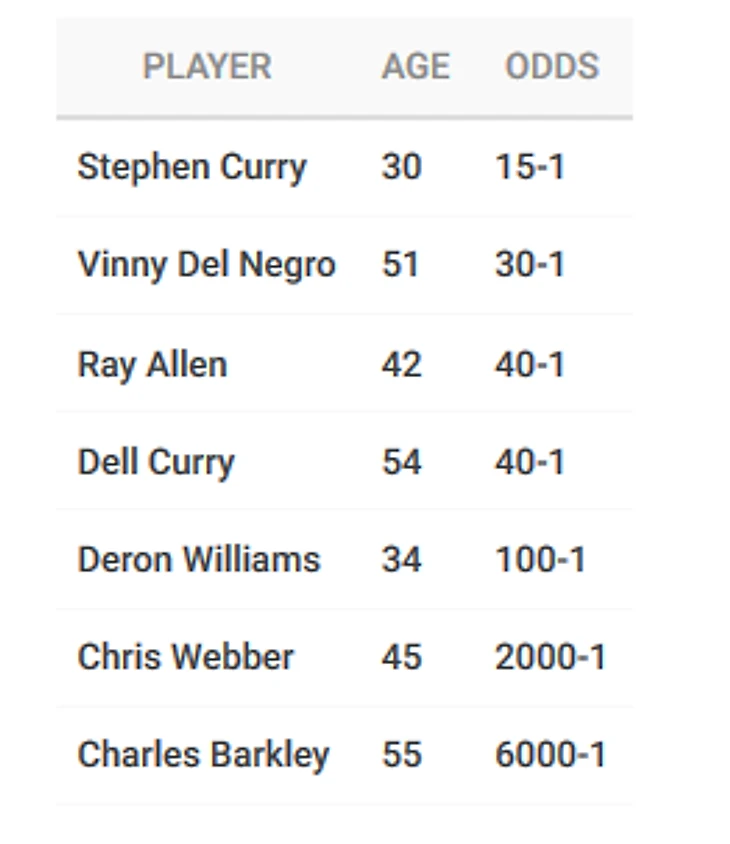Select the Dell Curry name cell
730x844 pixels.
pos(156,463)
